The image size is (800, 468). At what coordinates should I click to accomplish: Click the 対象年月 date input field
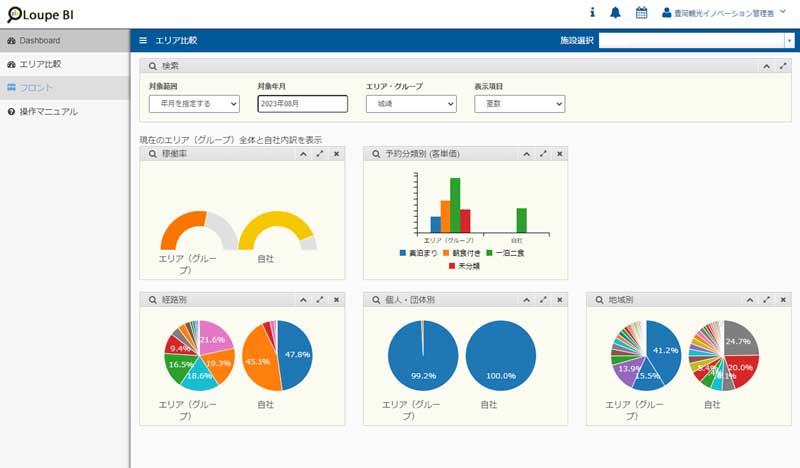click(302, 104)
